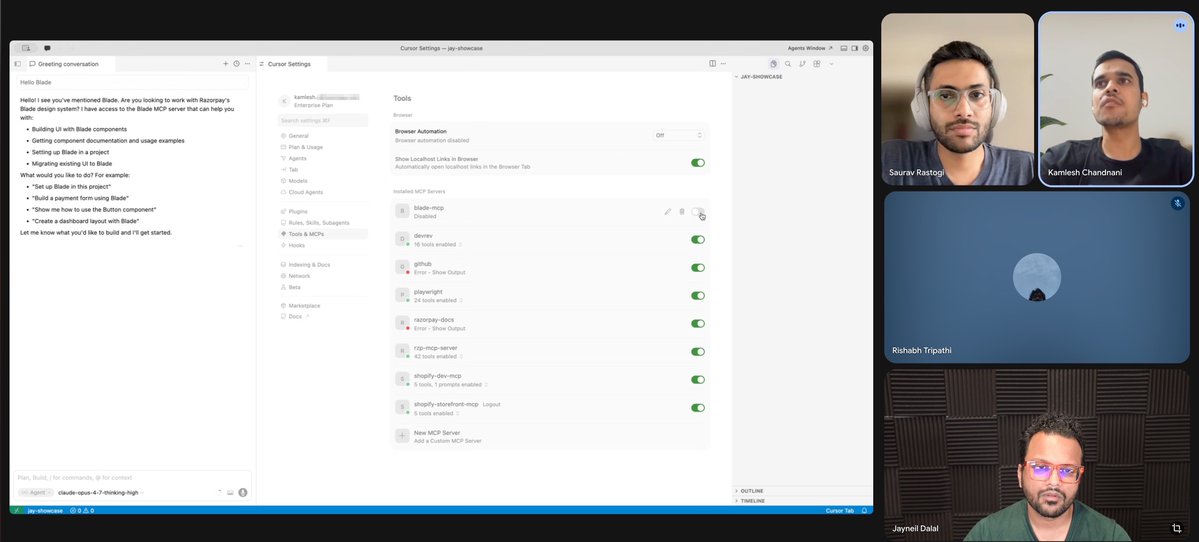Click microphone voice input button
This screenshot has height=542, width=1199.
pos(243,493)
